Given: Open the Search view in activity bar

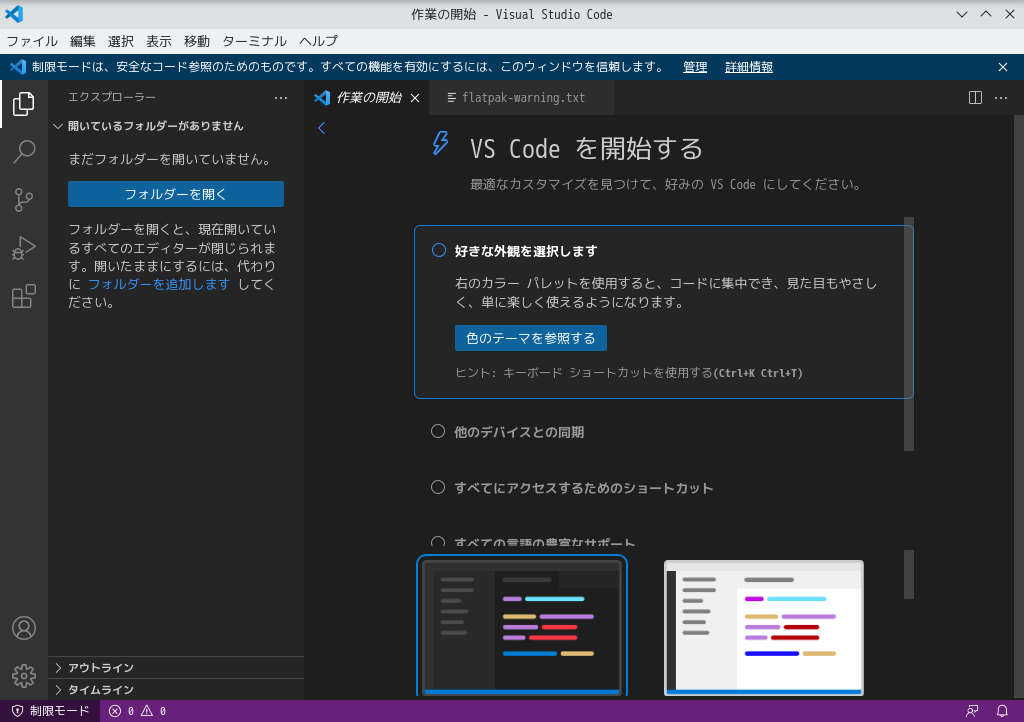Looking at the screenshot, I should pyautogui.click(x=24, y=151).
